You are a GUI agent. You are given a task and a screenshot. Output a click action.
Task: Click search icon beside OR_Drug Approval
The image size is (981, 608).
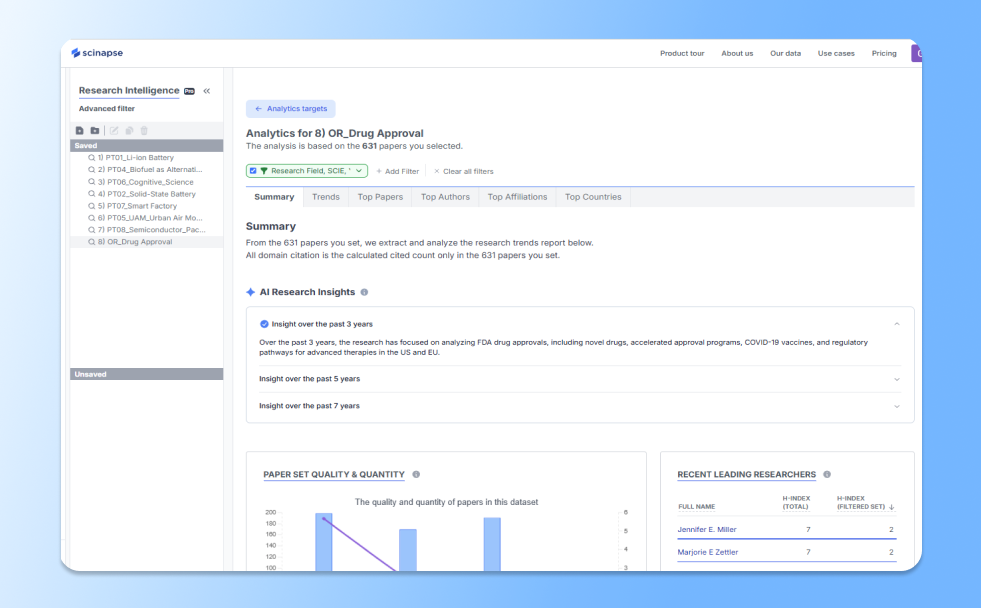(91, 242)
